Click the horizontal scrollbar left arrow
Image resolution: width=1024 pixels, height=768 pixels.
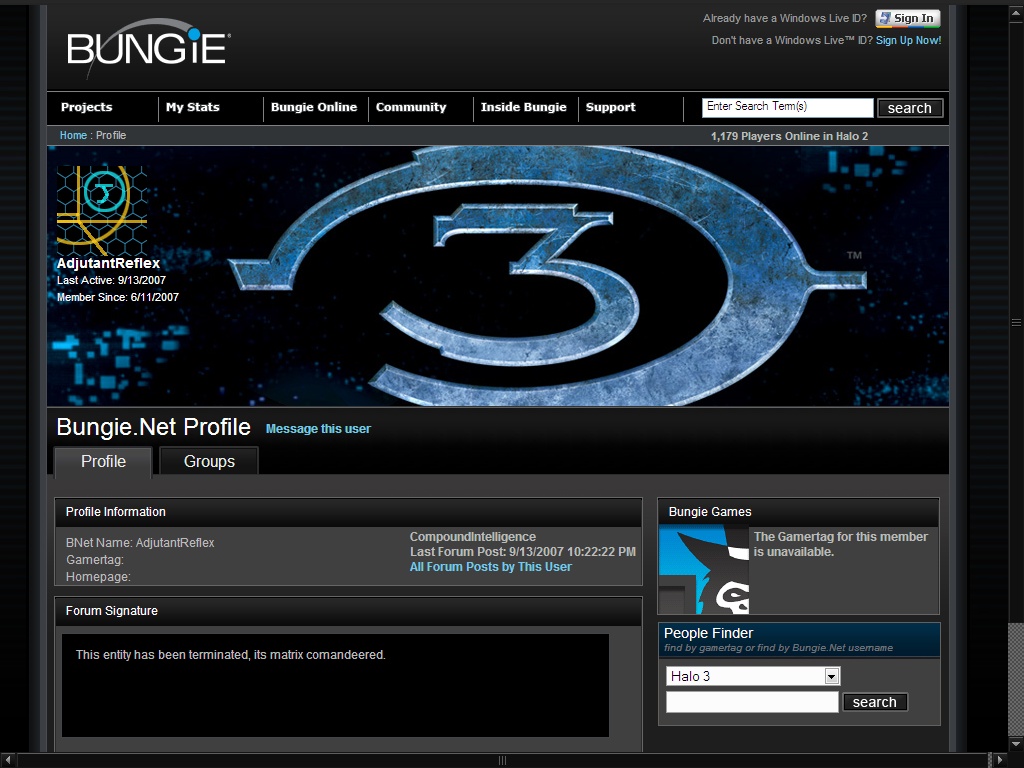pyautogui.click(x=7, y=760)
